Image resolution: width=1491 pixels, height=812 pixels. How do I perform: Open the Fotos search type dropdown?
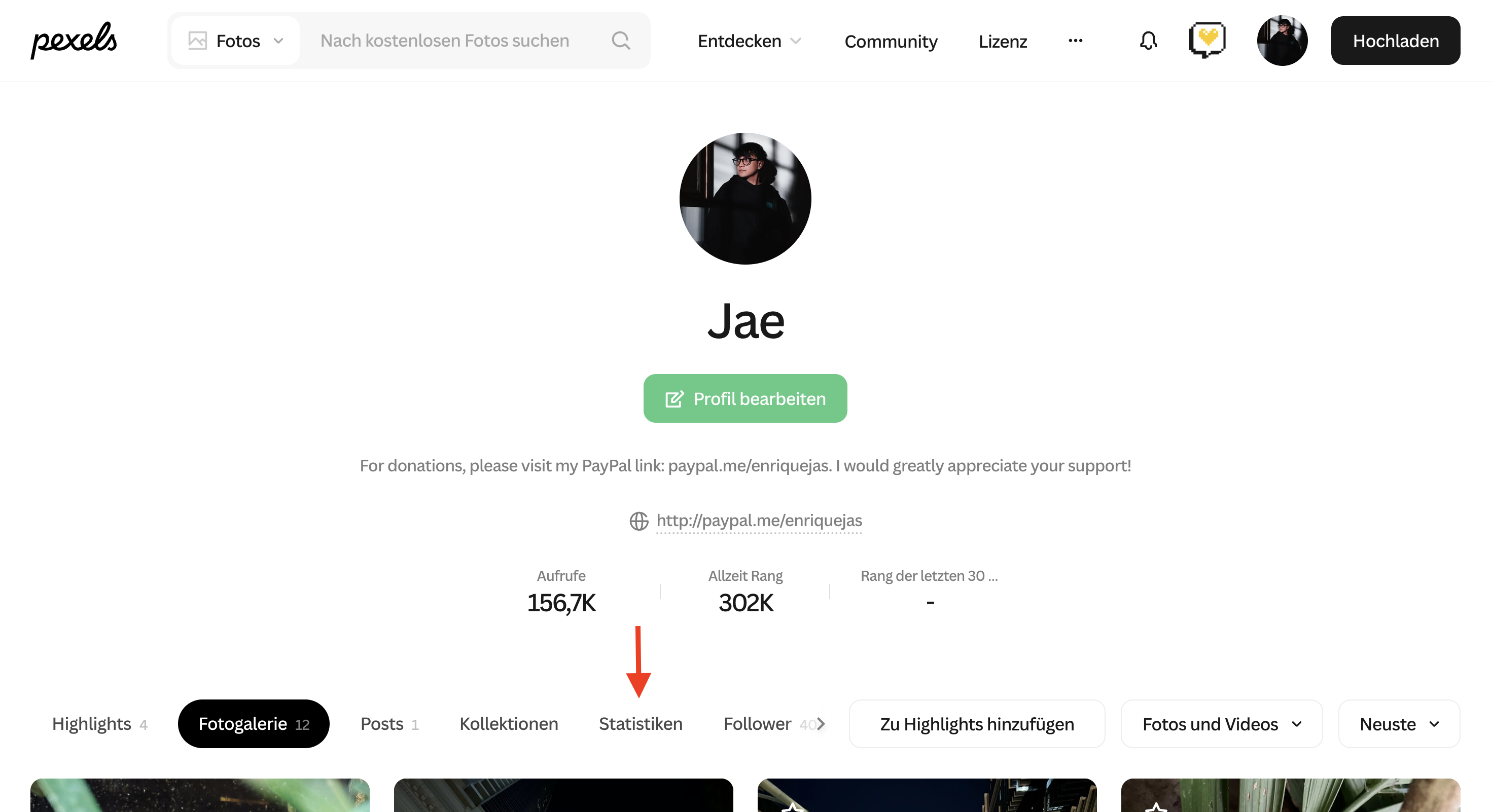click(x=236, y=41)
